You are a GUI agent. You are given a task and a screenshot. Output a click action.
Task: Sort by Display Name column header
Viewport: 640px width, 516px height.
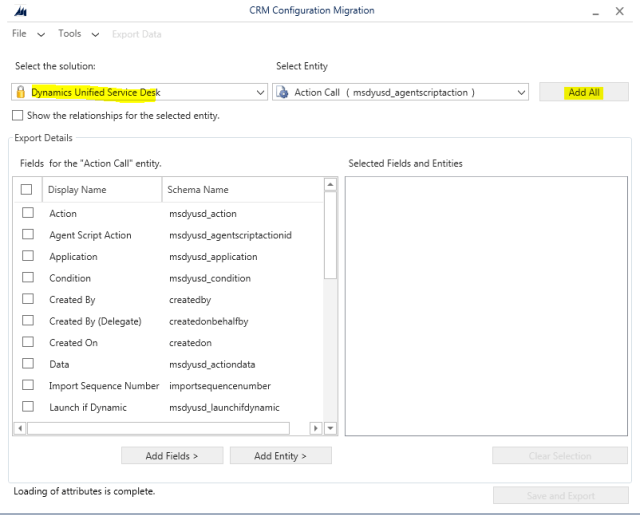tap(102, 189)
